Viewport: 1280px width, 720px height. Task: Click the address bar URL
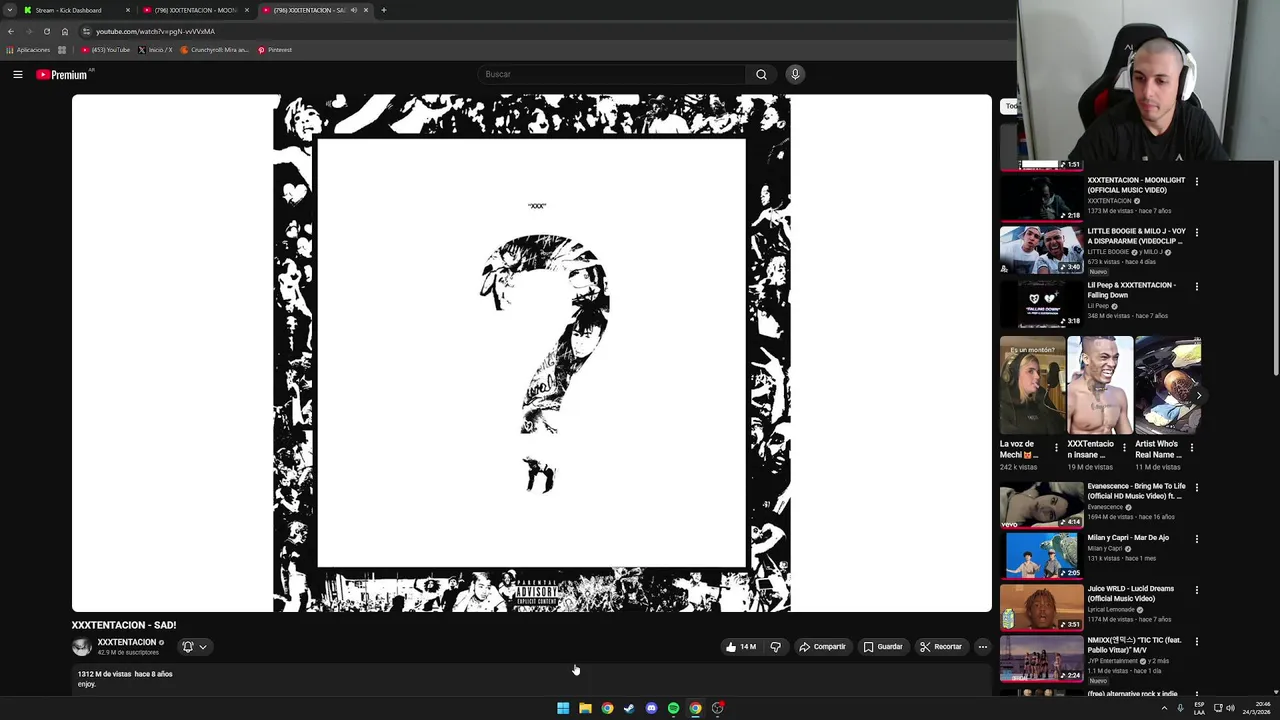pyautogui.click(x=155, y=31)
